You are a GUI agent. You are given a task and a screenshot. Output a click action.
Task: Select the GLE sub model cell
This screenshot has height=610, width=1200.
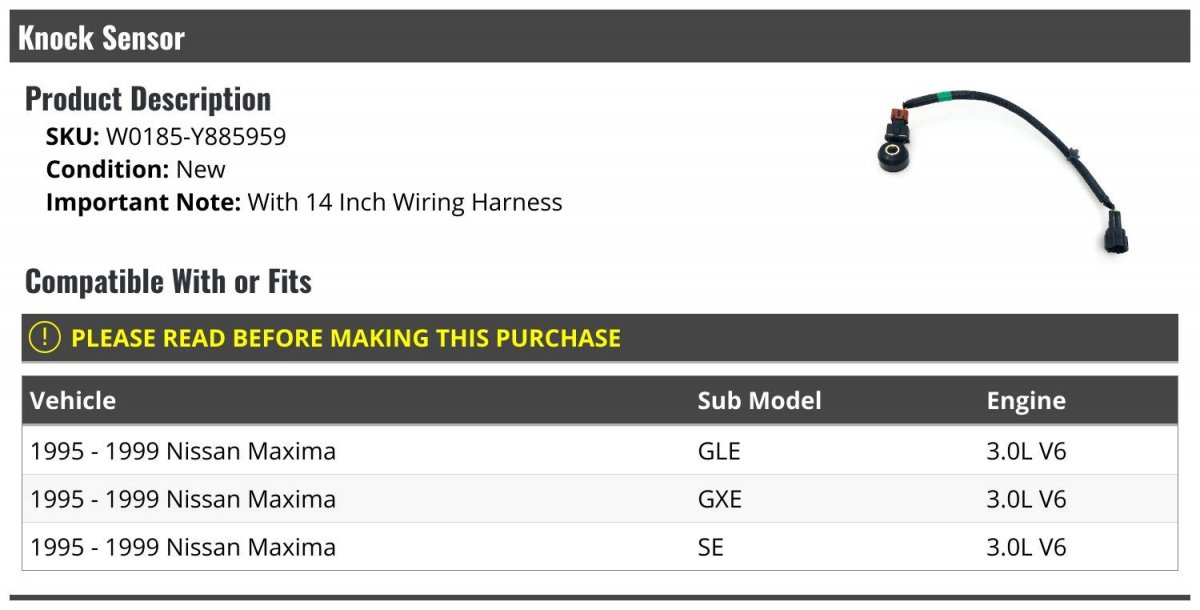719,451
